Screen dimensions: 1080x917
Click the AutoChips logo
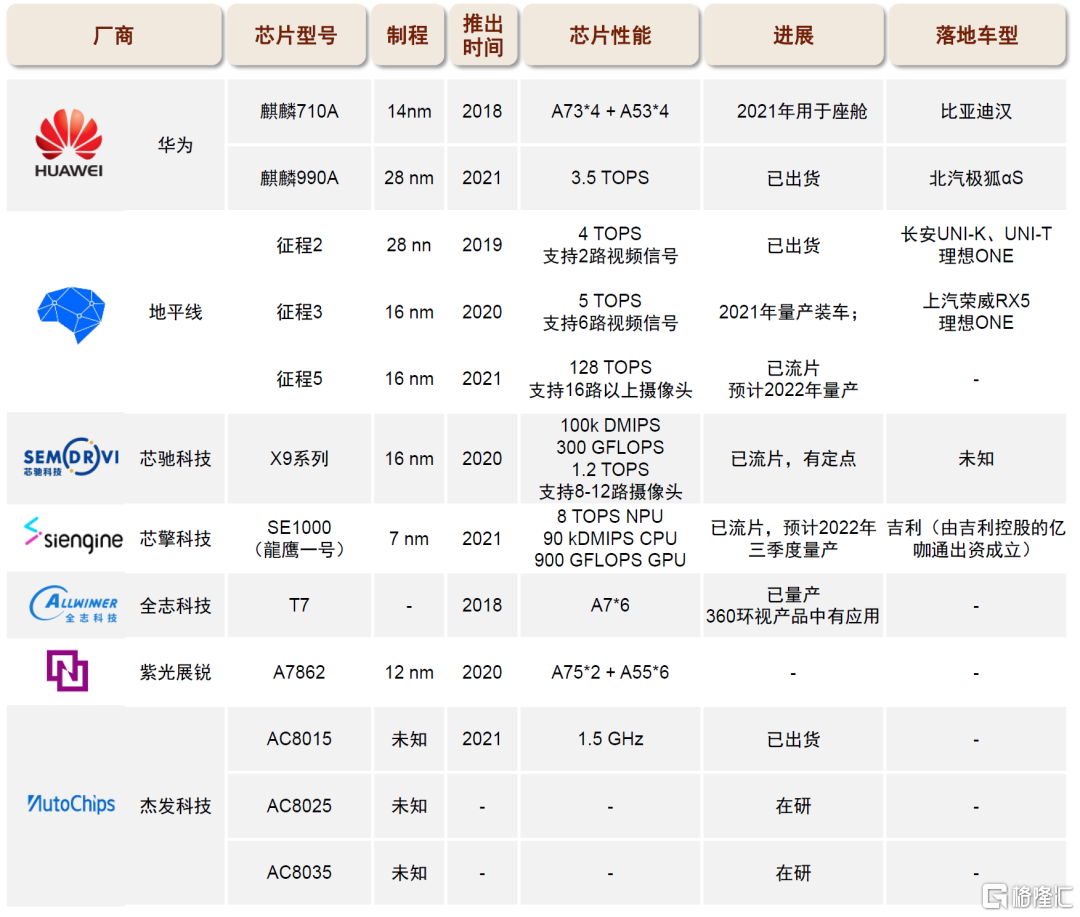pyautogui.click(x=71, y=804)
